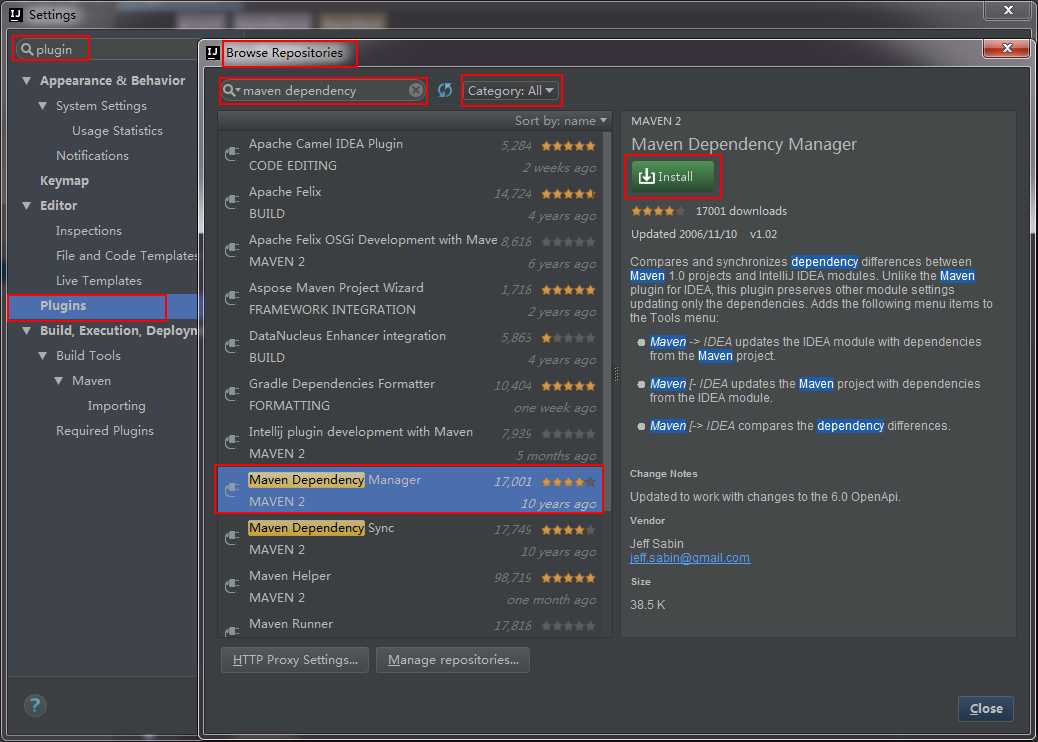Click the Maven Runner plugin icon
The height and width of the screenshot is (742, 1038).
[x=232, y=631]
